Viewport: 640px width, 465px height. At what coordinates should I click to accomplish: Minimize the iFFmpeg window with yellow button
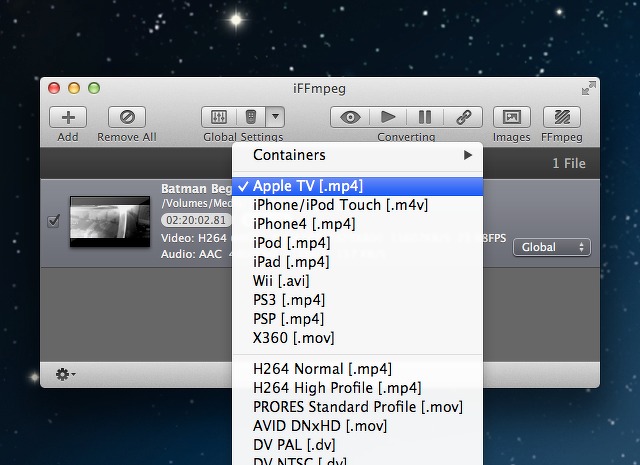click(74, 88)
